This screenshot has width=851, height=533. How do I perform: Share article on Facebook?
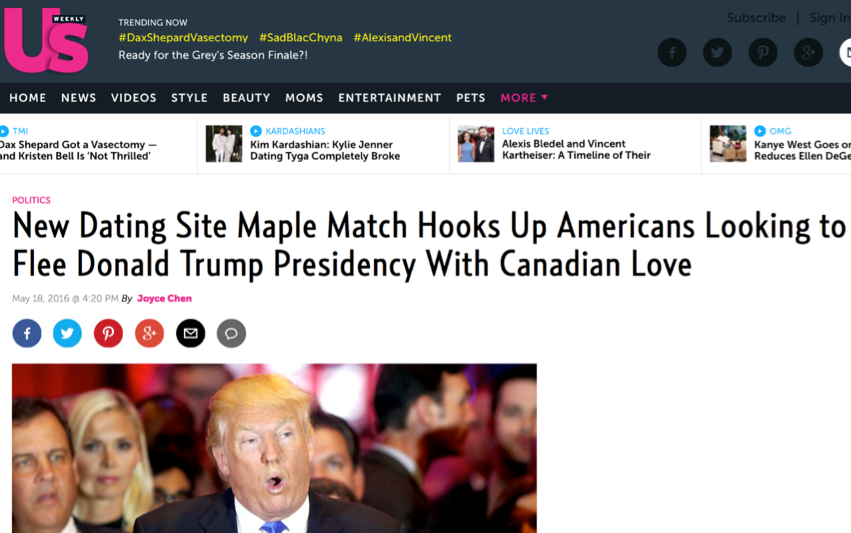point(27,333)
